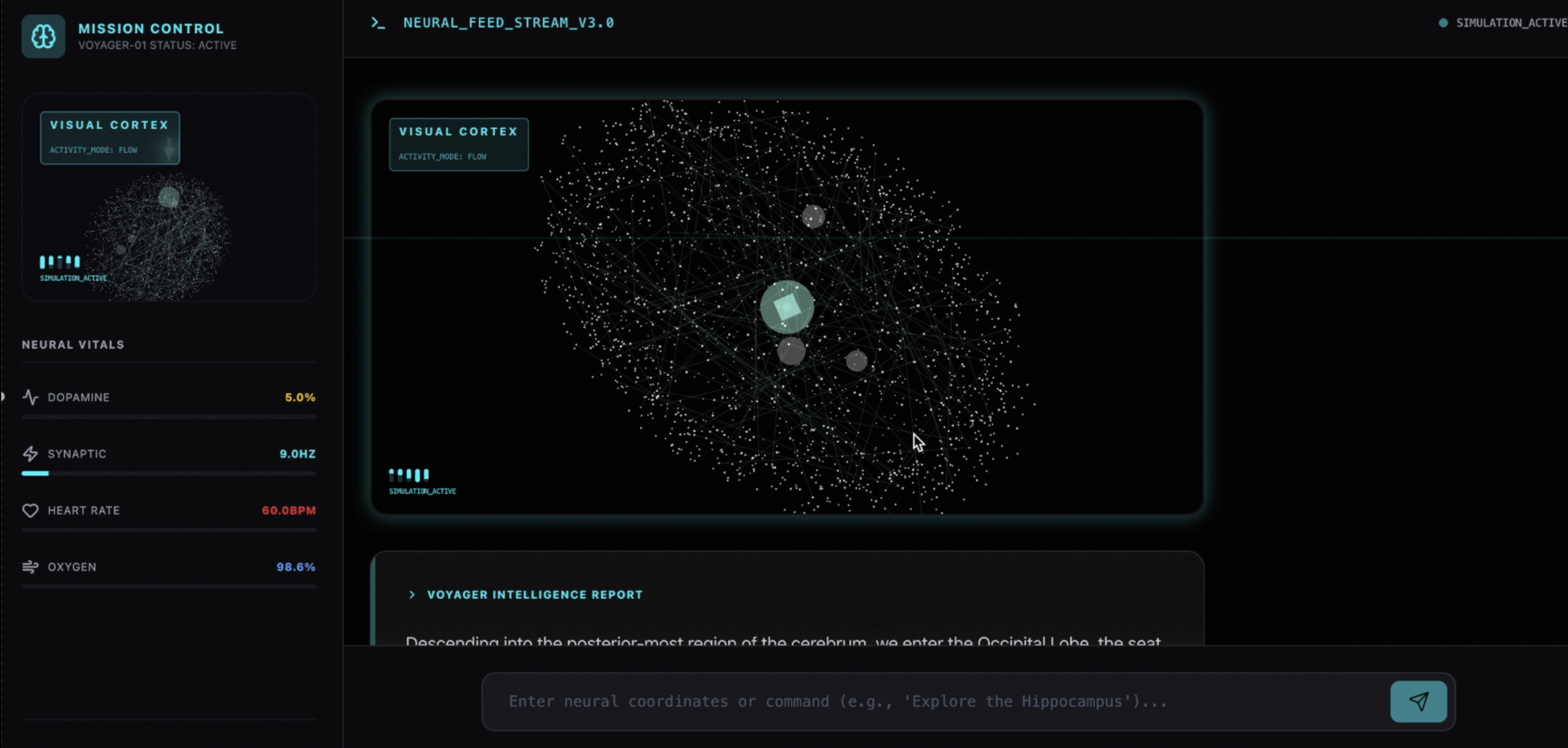
Task: Click the SIMULATION_ACTIVE status dot in header
Action: point(1443,23)
